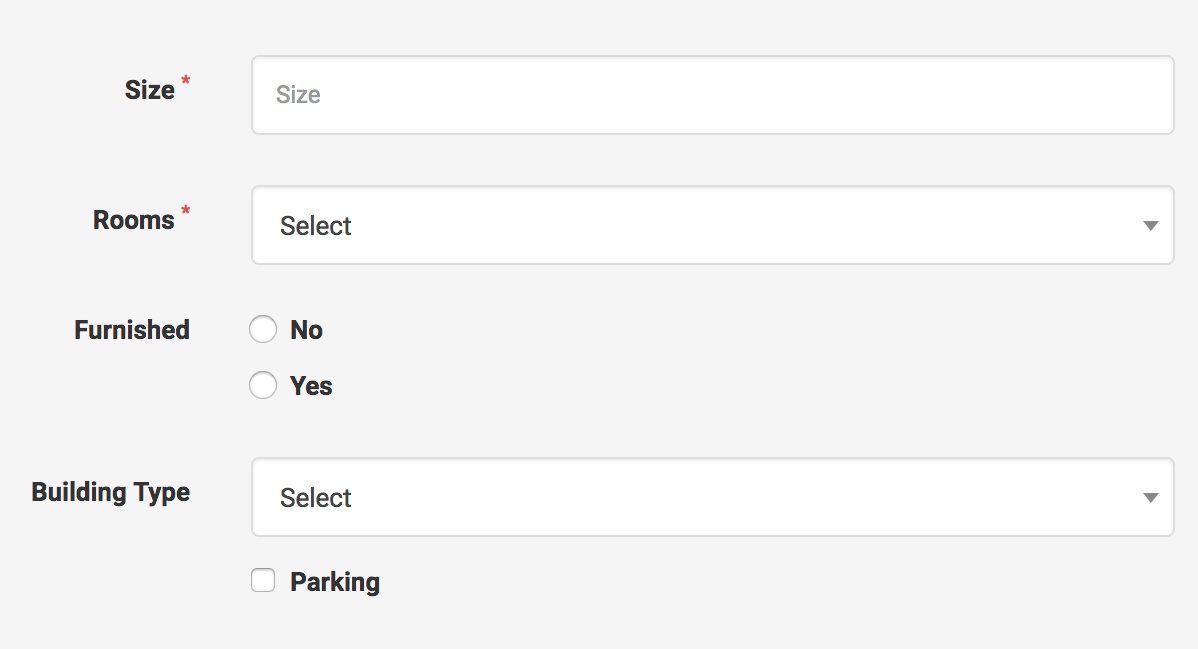The width and height of the screenshot is (1198, 649).
Task: Click "Select" placeholder text in Building Type field
Action: point(316,498)
